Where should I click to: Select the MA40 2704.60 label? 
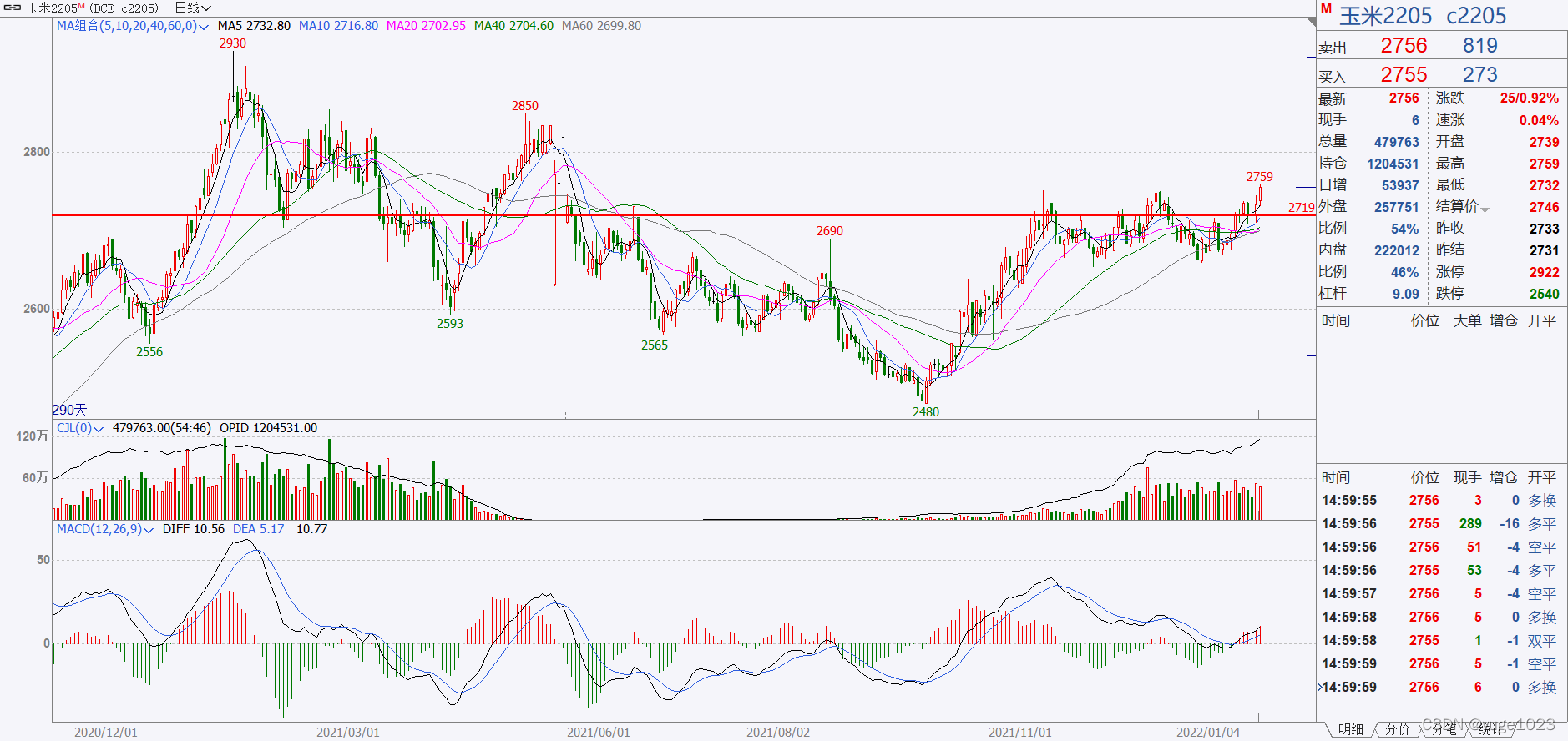[513, 26]
